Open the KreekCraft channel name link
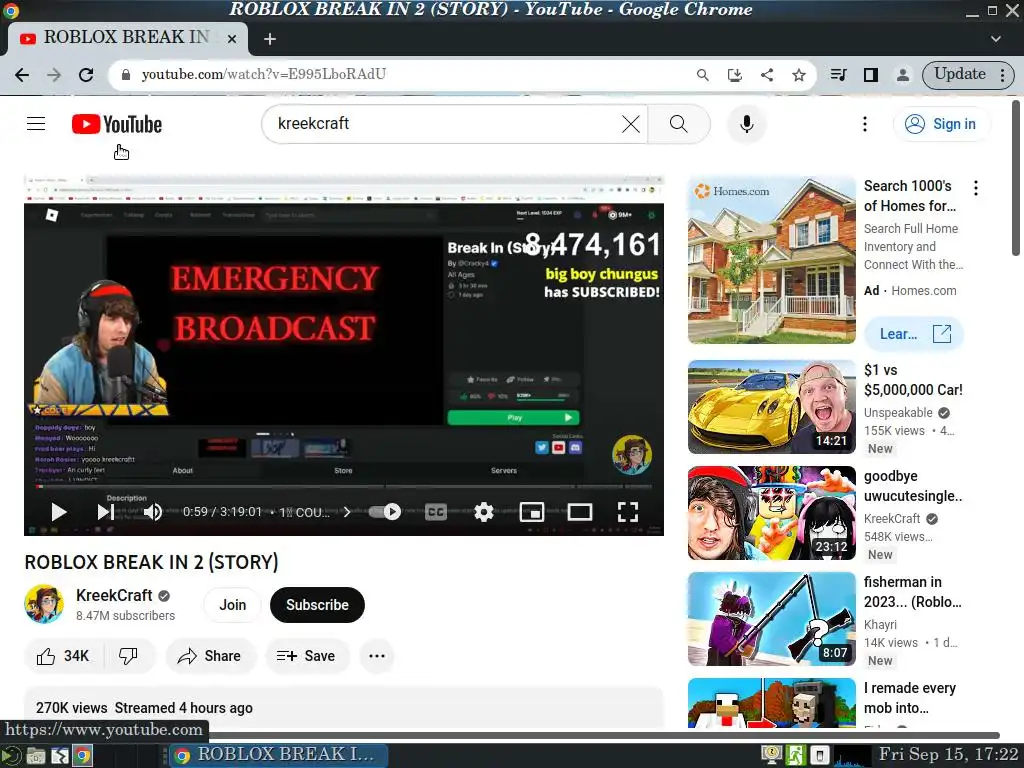The height and width of the screenshot is (768, 1024). click(x=114, y=595)
